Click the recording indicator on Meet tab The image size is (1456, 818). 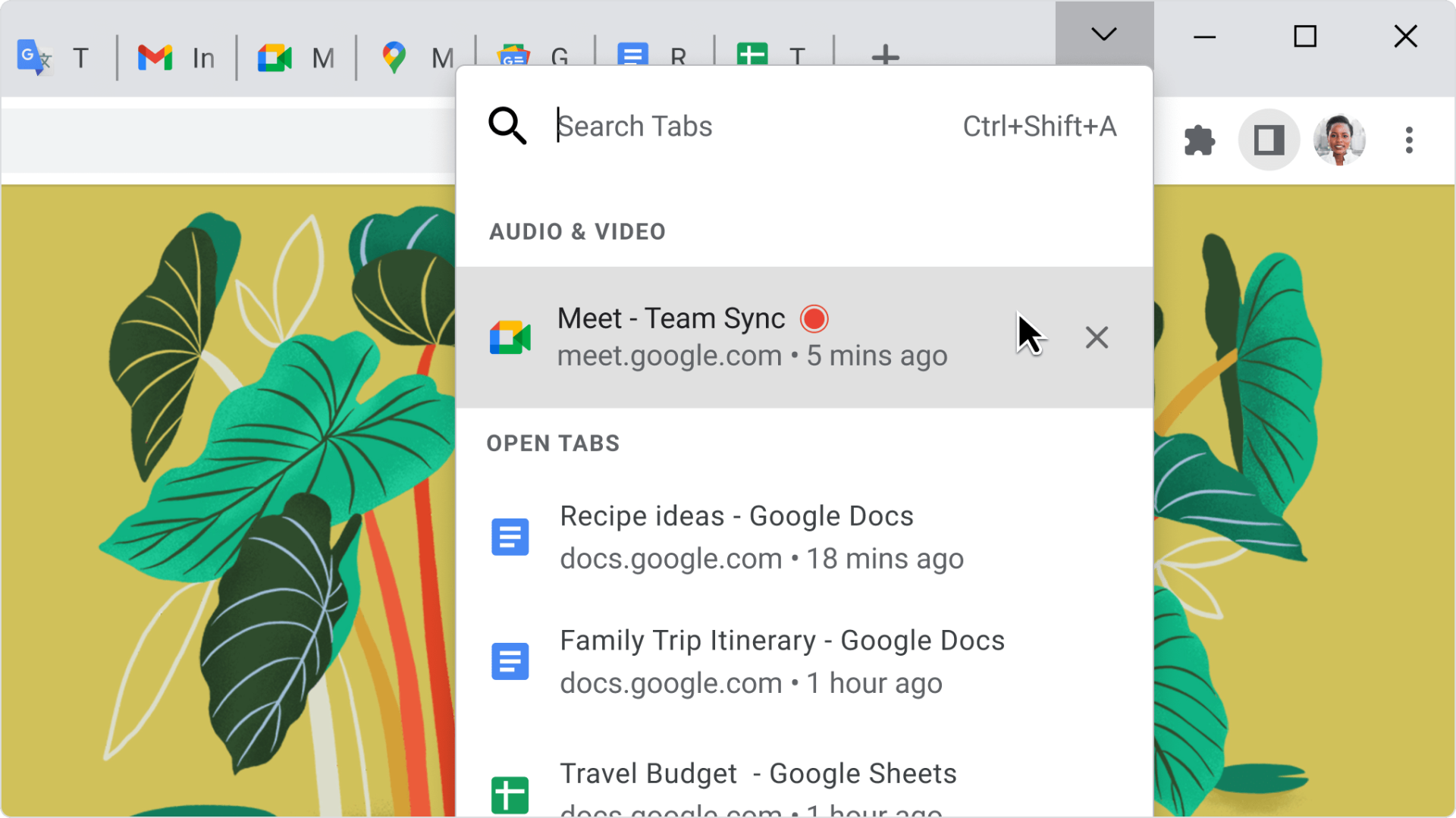(814, 318)
